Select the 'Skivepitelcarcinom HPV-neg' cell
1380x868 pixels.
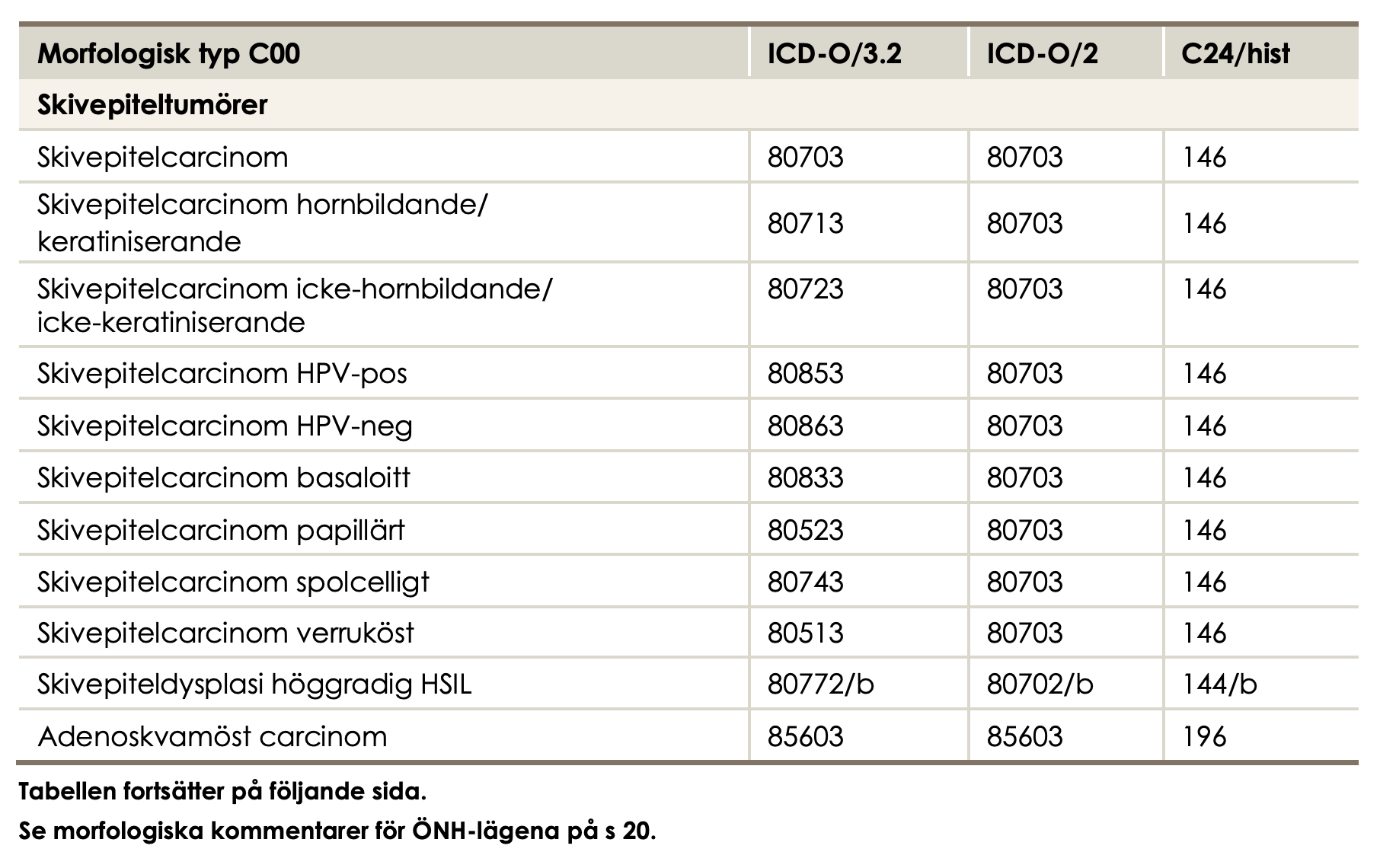(225, 426)
